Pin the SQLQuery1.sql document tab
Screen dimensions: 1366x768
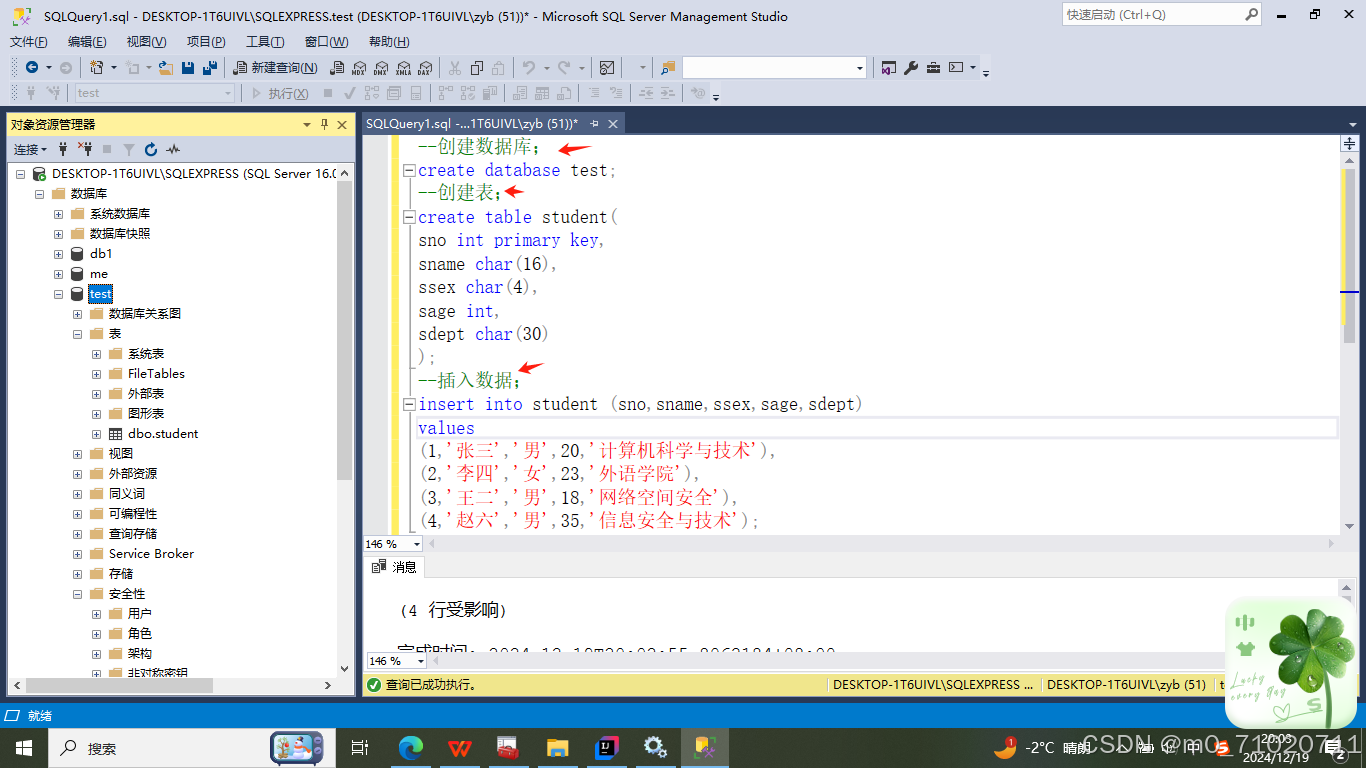[x=594, y=123]
